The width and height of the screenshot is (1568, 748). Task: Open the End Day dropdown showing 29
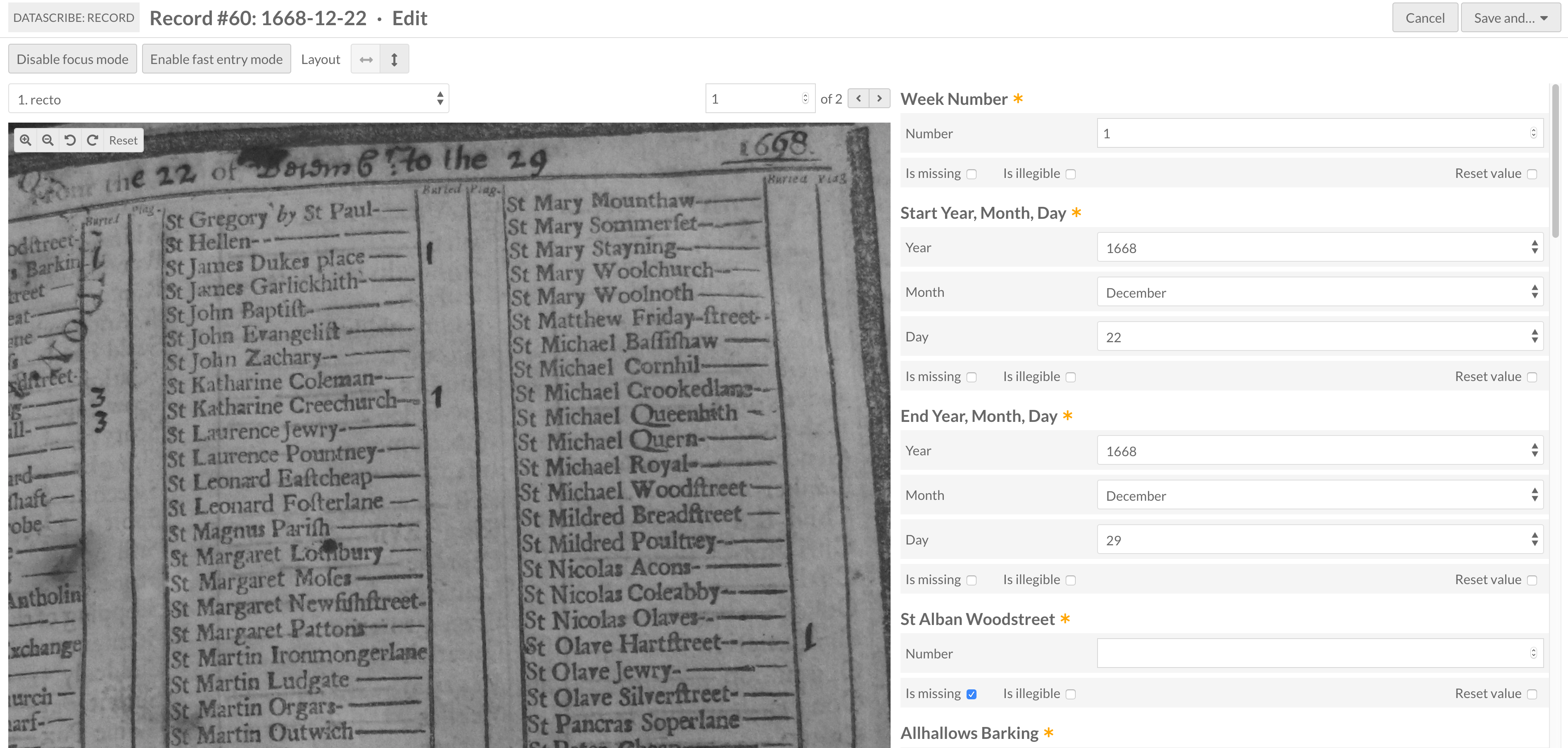[1319, 540]
